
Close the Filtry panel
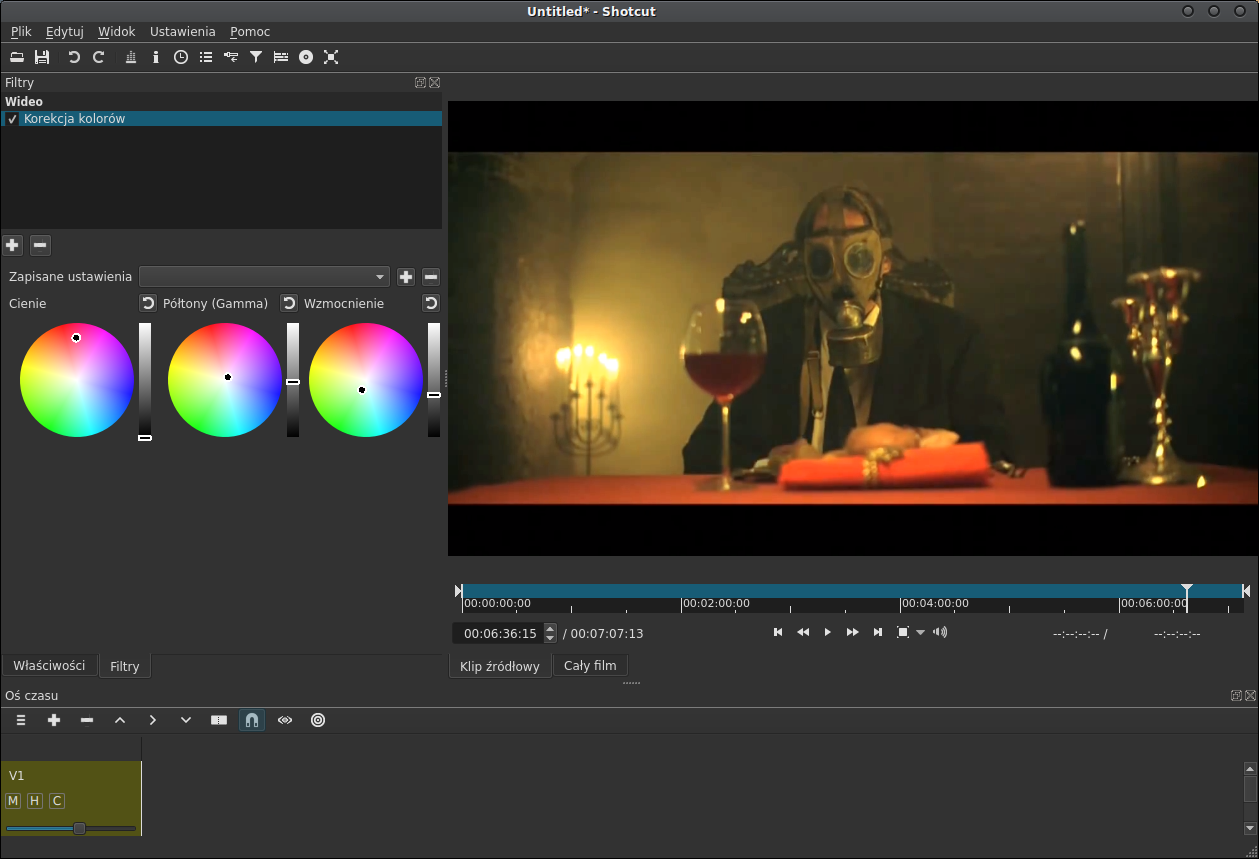point(434,83)
